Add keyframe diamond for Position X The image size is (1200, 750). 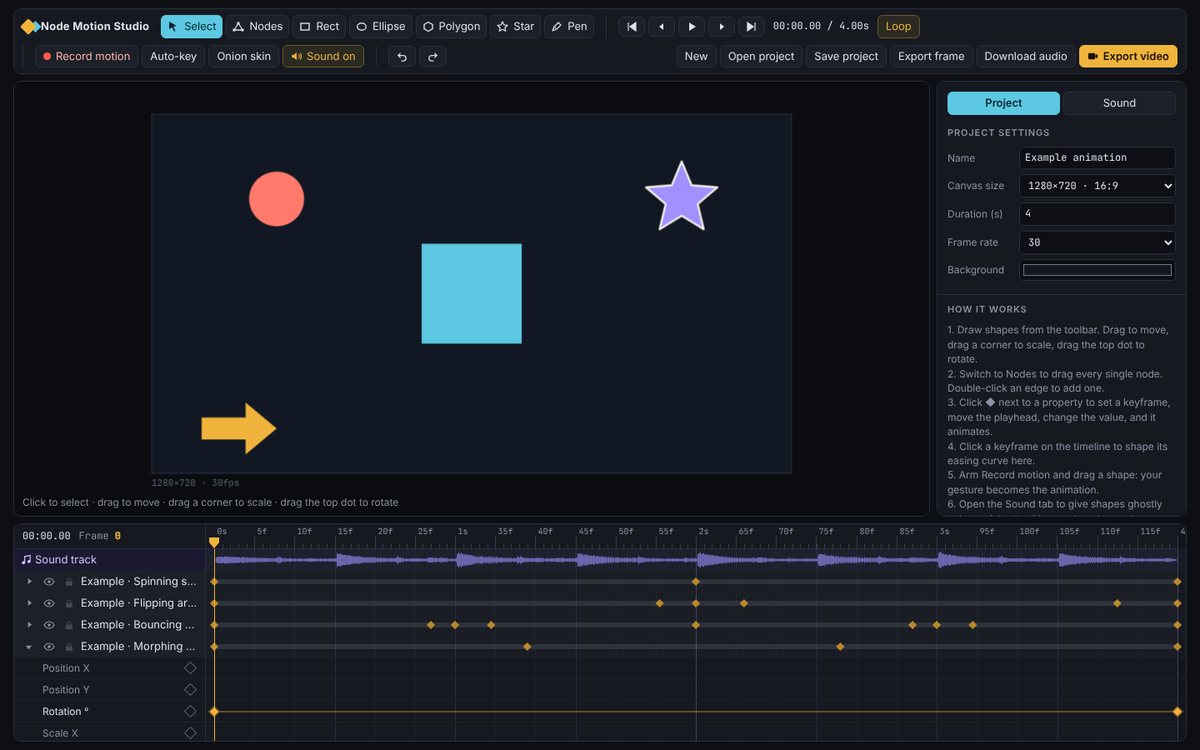(190, 668)
